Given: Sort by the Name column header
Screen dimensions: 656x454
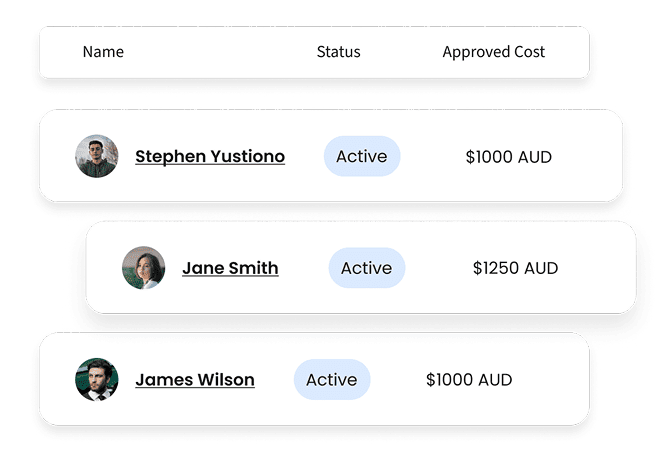Looking at the screenshot, I should coord(103,52).
